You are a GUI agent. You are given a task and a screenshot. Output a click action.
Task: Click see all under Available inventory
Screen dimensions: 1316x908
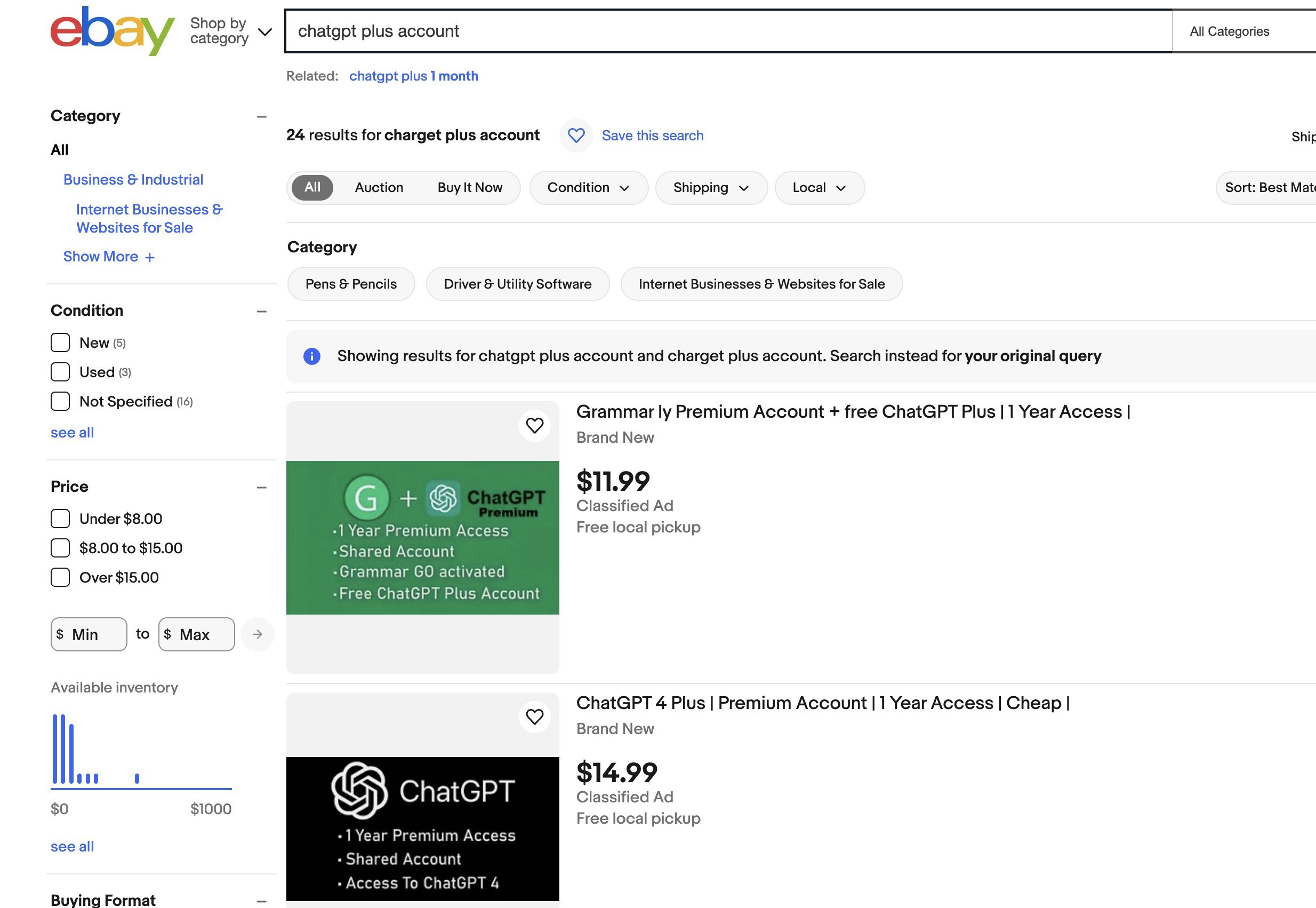[x=72, y=847]
